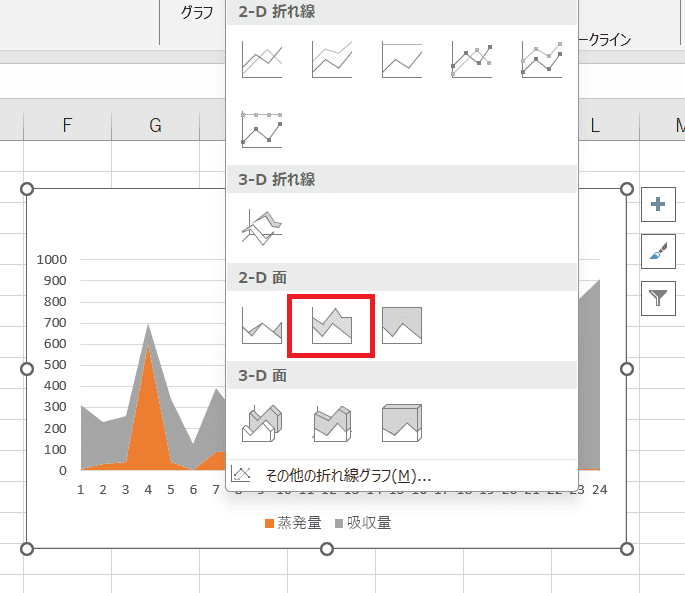Click the chart's bottom-center resize handle

coord(327,549)
